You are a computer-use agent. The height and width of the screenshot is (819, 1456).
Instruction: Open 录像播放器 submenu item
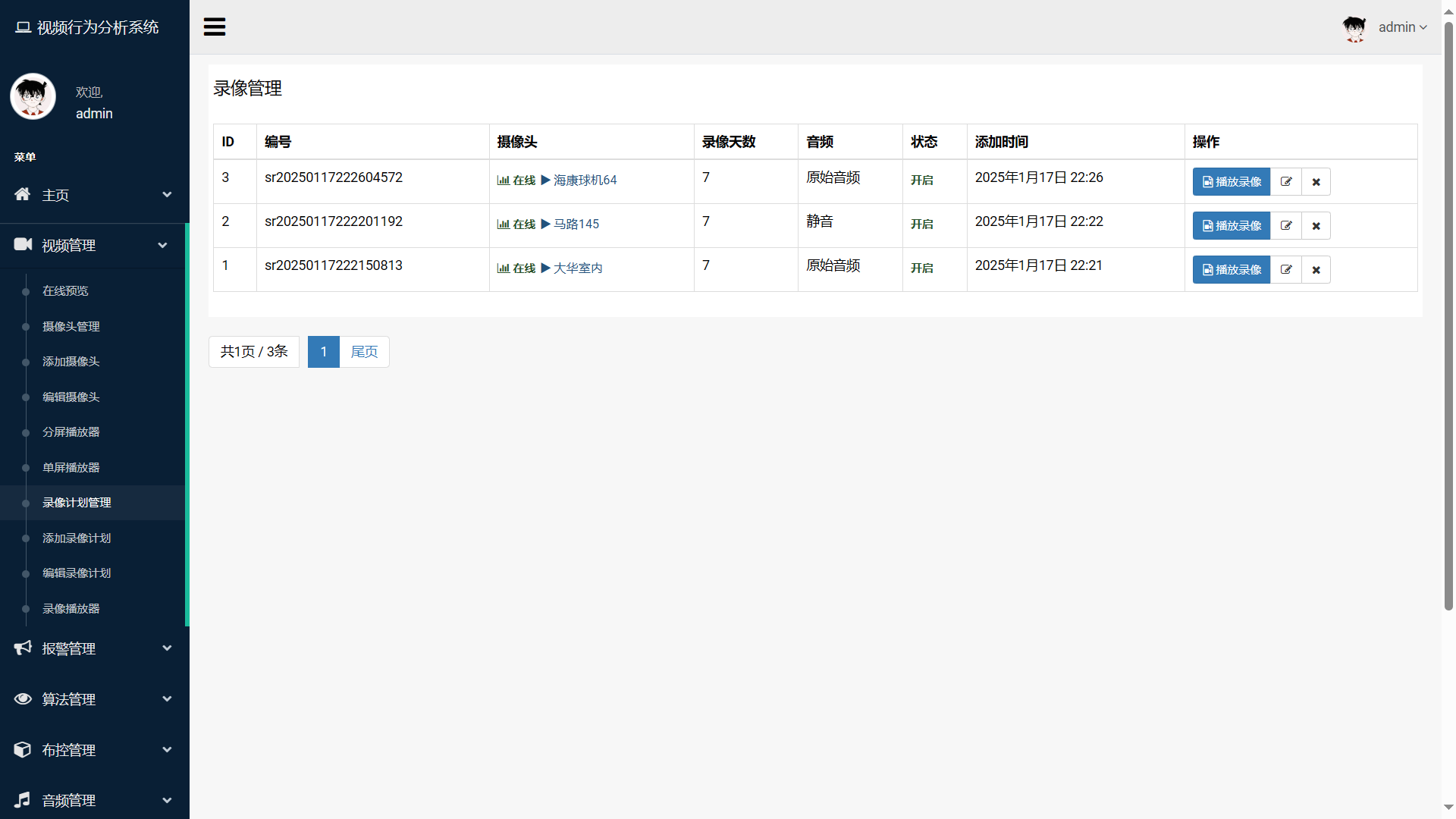71,609
